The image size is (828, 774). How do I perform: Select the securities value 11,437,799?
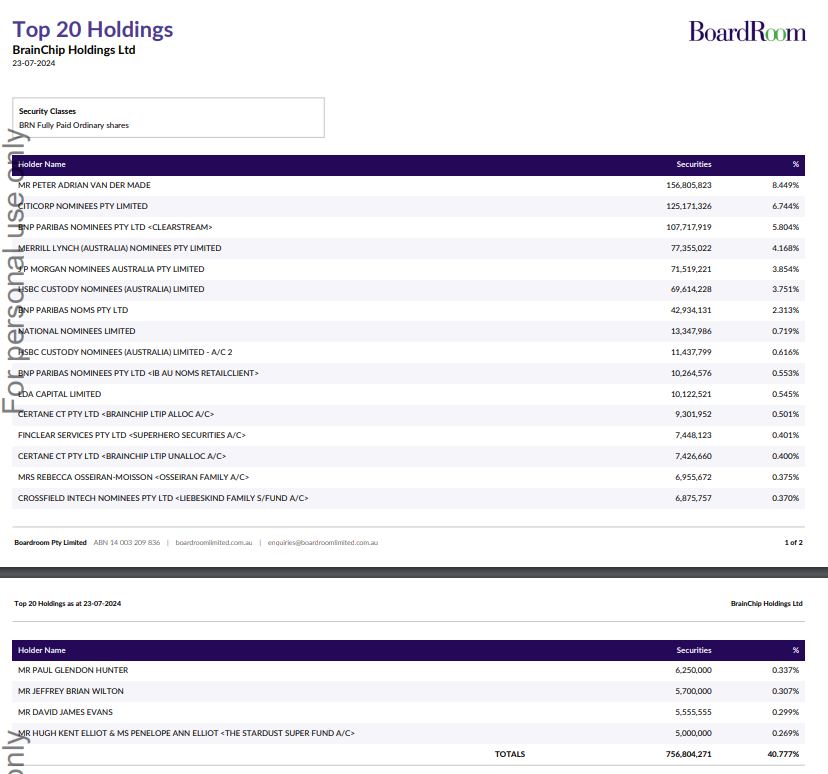point(691,352)
